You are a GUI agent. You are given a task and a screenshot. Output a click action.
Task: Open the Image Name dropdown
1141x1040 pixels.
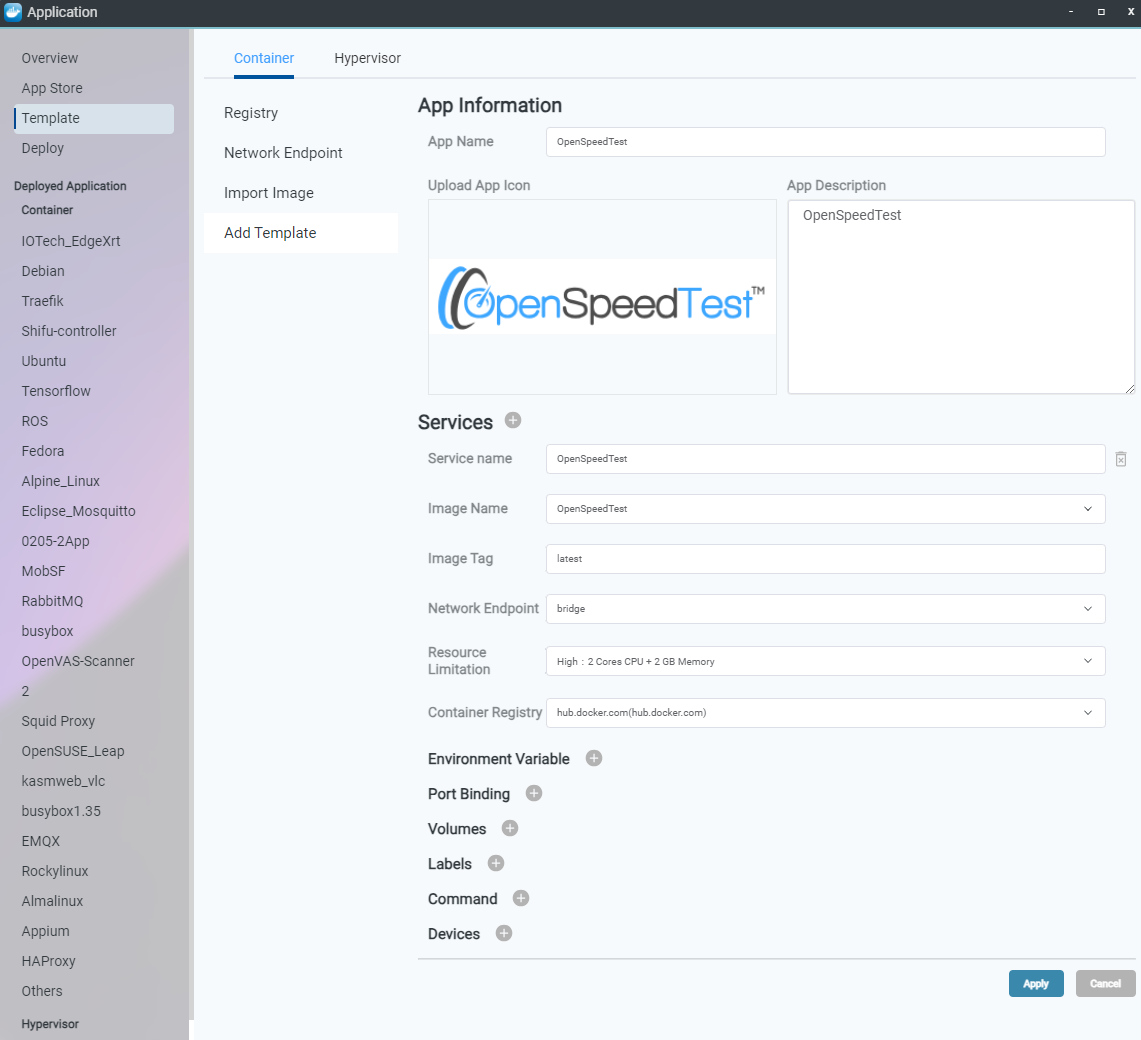(x=825, y=509)
